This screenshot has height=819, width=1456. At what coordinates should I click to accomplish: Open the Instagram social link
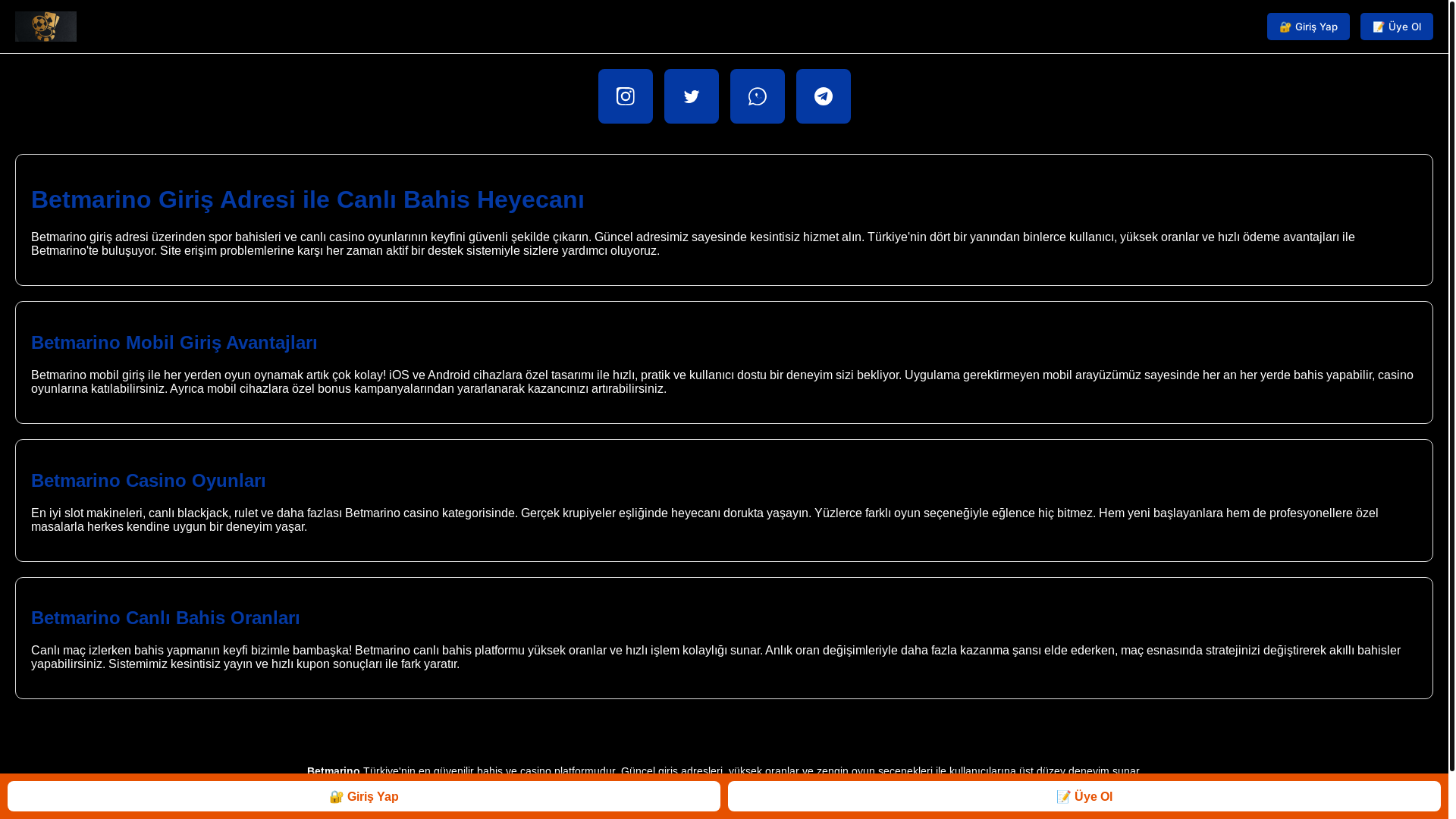(625, 96)
